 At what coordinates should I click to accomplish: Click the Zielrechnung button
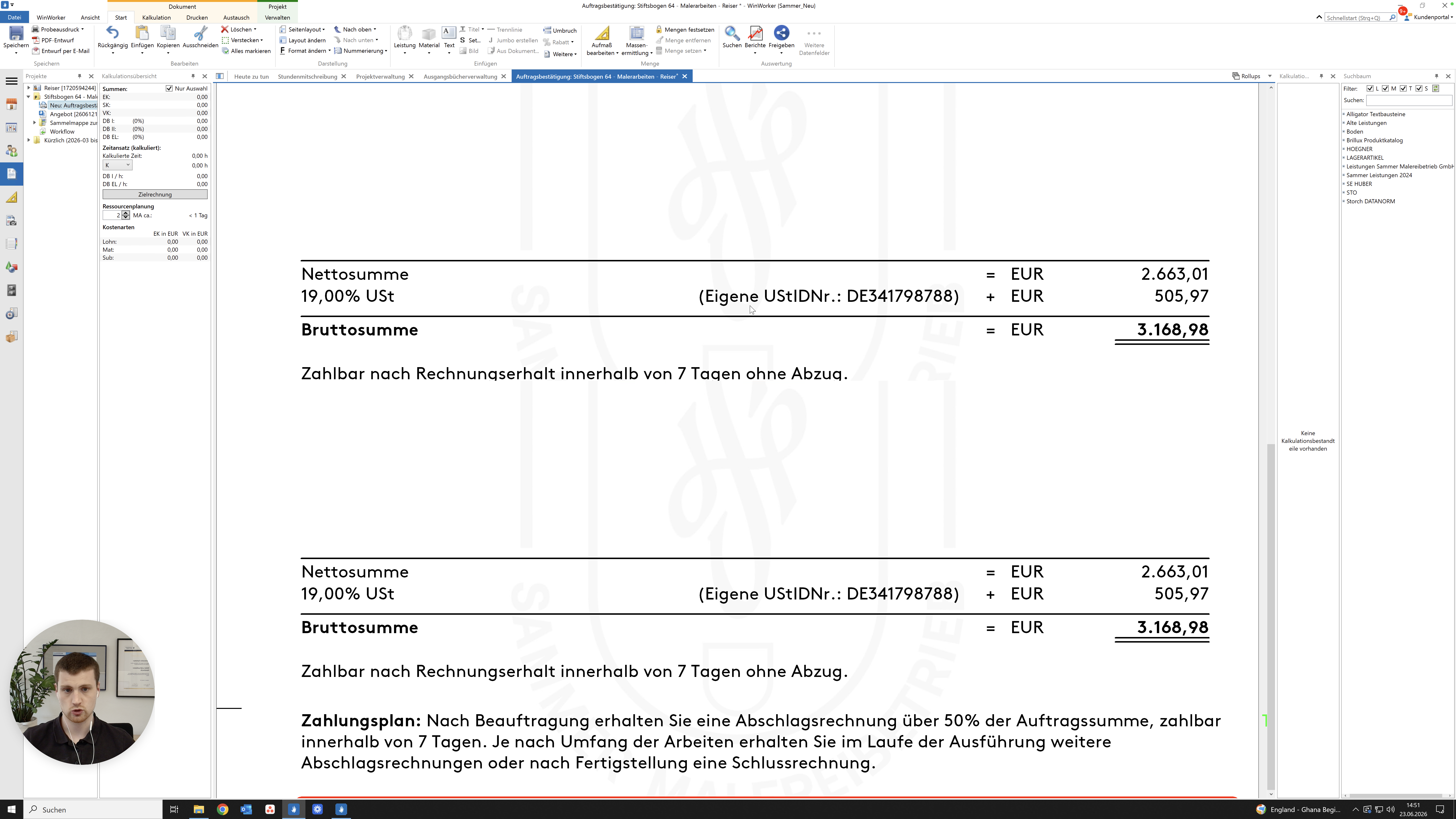(x=155, y=194)
